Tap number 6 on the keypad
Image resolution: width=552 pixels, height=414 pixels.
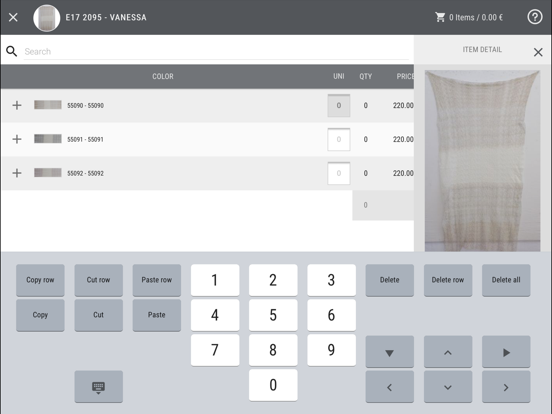(x=331, y=315)
